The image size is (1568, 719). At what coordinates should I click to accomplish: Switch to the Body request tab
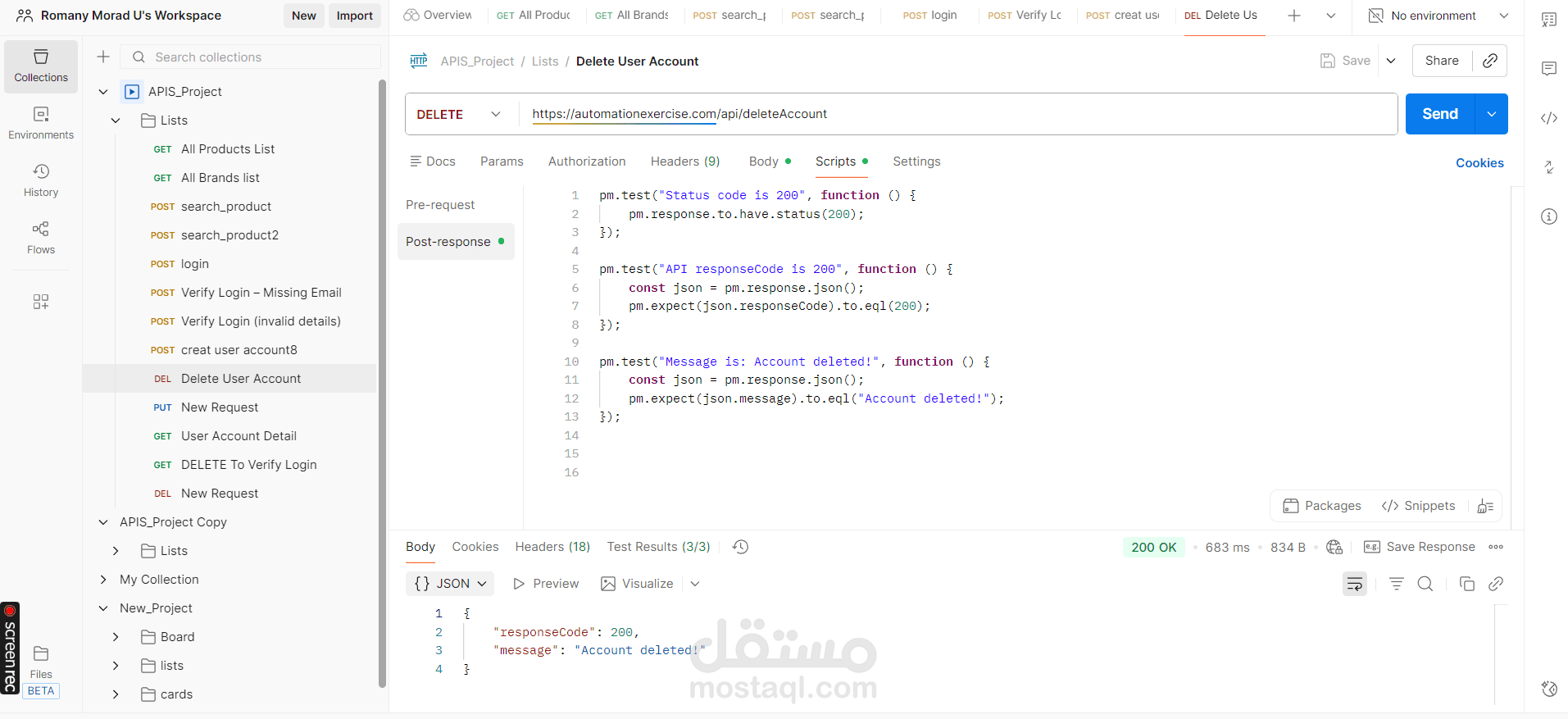[770, 162]
